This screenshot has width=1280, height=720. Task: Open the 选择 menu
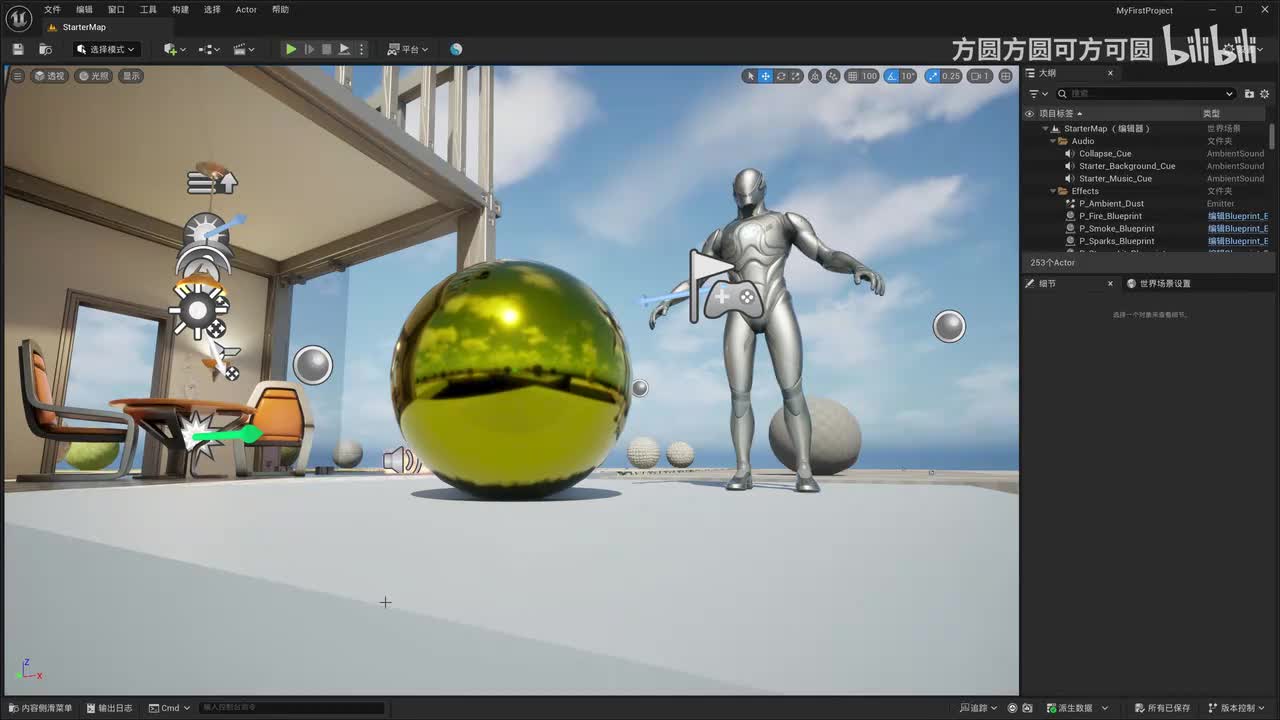click(x=212, y=10)
